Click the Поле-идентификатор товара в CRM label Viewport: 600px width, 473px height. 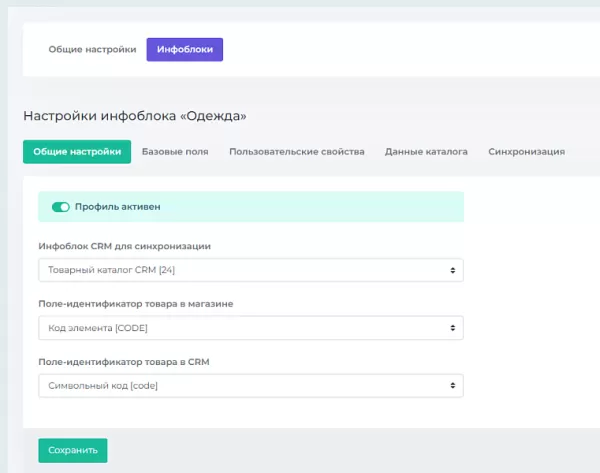point(124,362)
